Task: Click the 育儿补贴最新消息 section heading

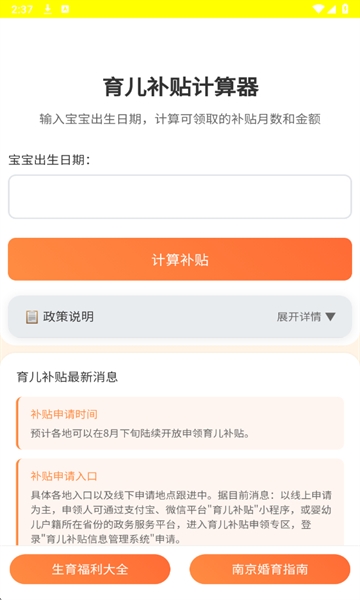Action: [67, 377]
